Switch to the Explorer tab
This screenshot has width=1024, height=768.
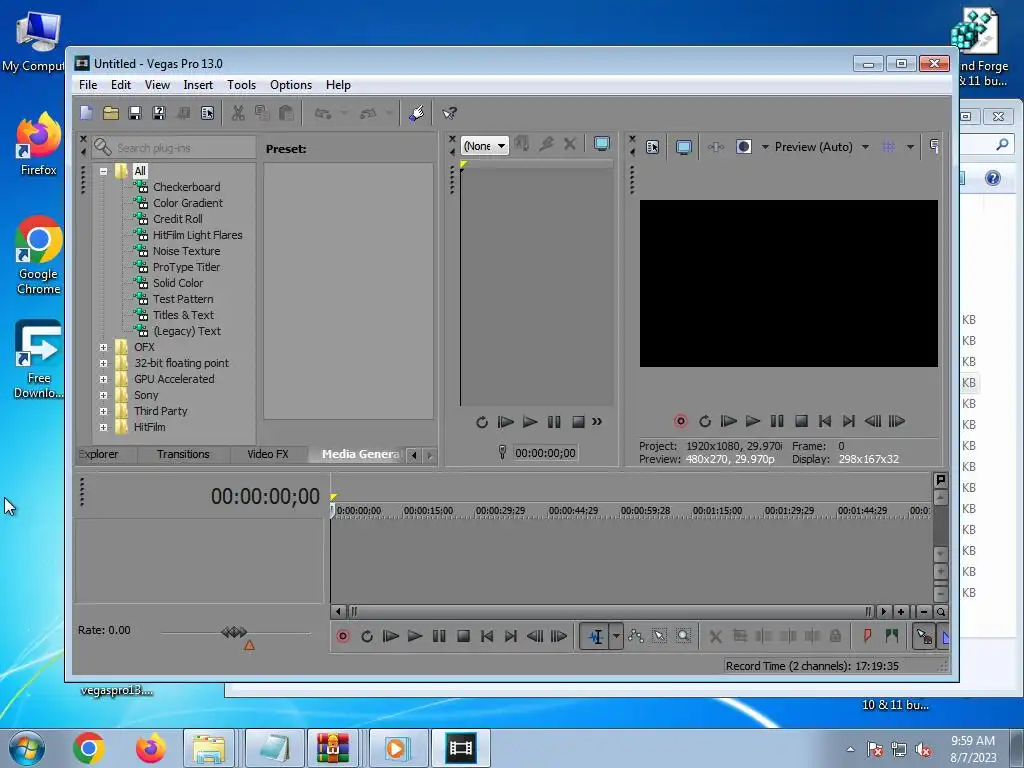[99, 454]
